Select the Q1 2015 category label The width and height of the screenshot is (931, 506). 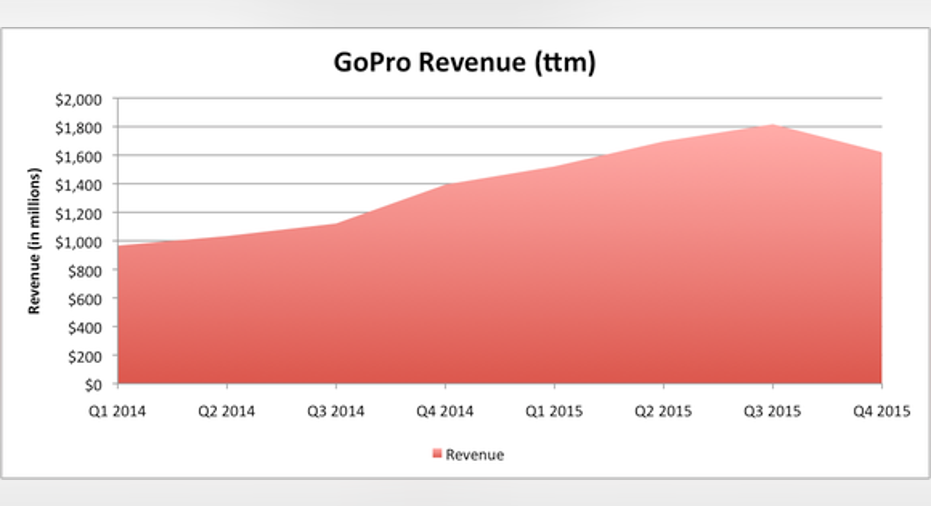555,411
